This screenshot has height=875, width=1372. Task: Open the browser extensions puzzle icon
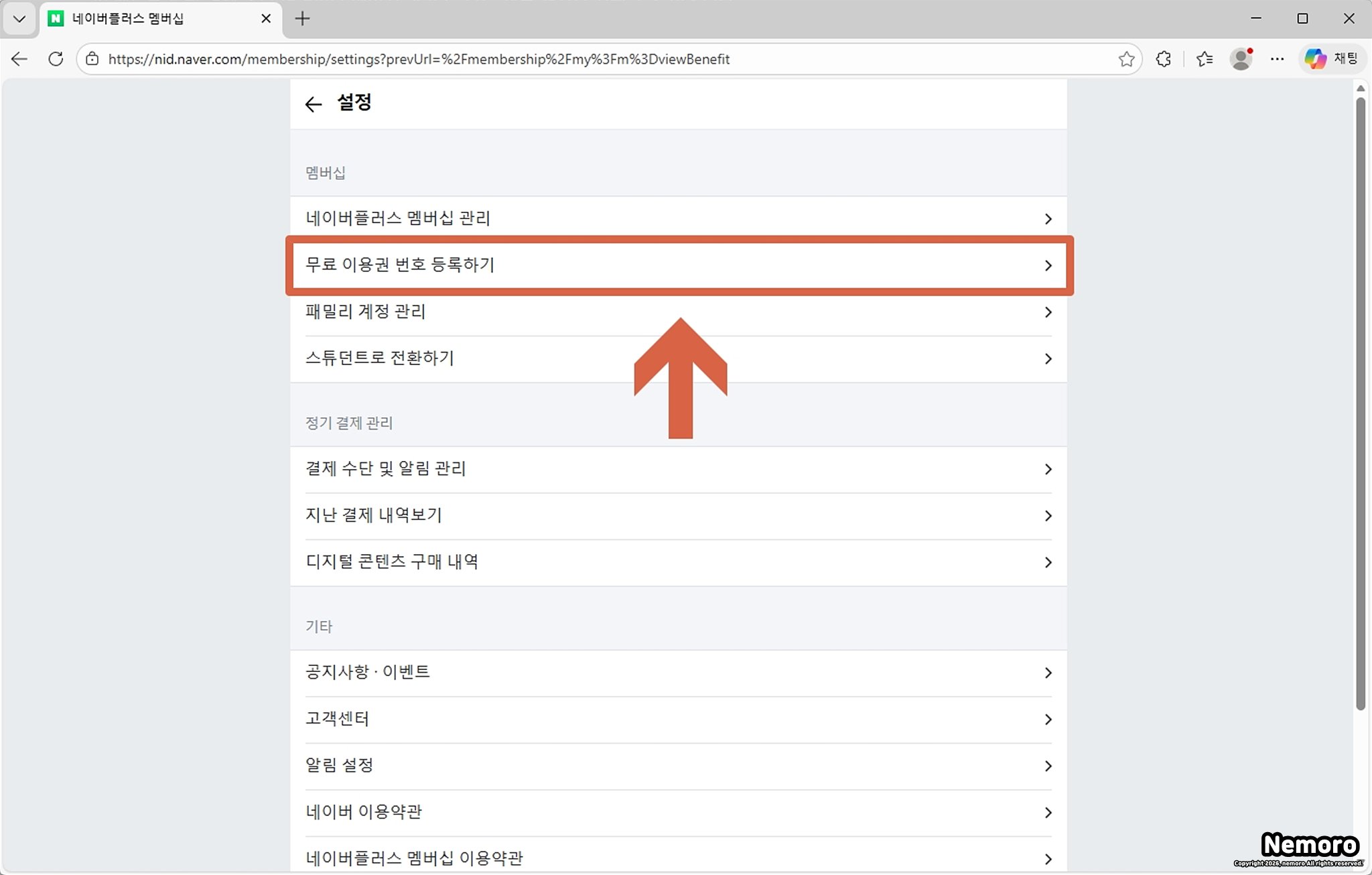click(x=1164, y=59)
